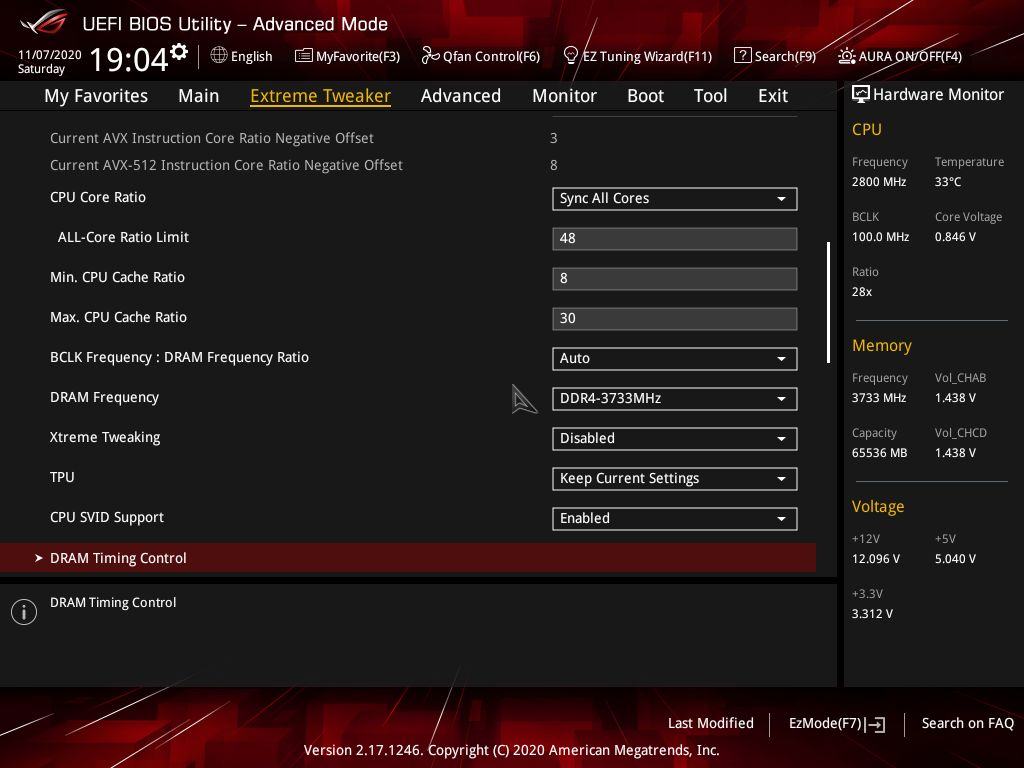Open the BCLK Frequency DRAM Ratio dropdown
This screenshot has height=768, width=1024.
675,359
